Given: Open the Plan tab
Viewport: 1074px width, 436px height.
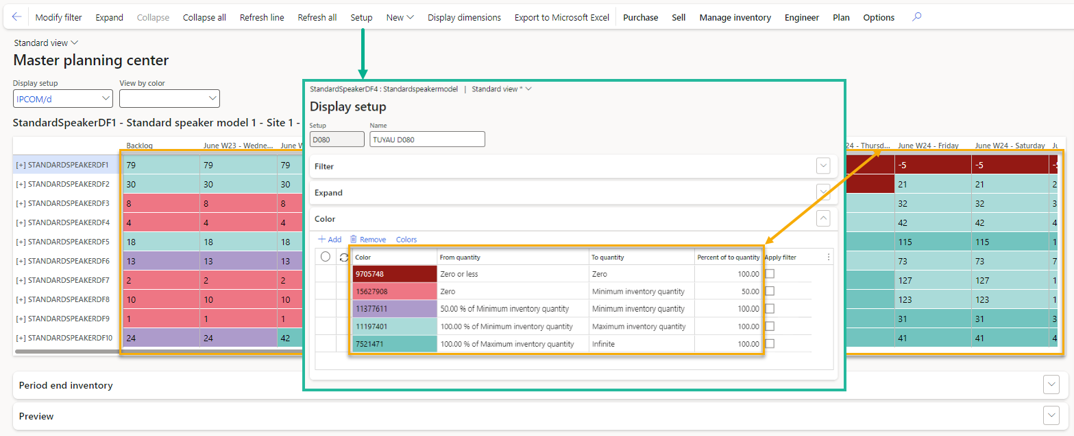Looking at the screenshot, I should 841,18.
